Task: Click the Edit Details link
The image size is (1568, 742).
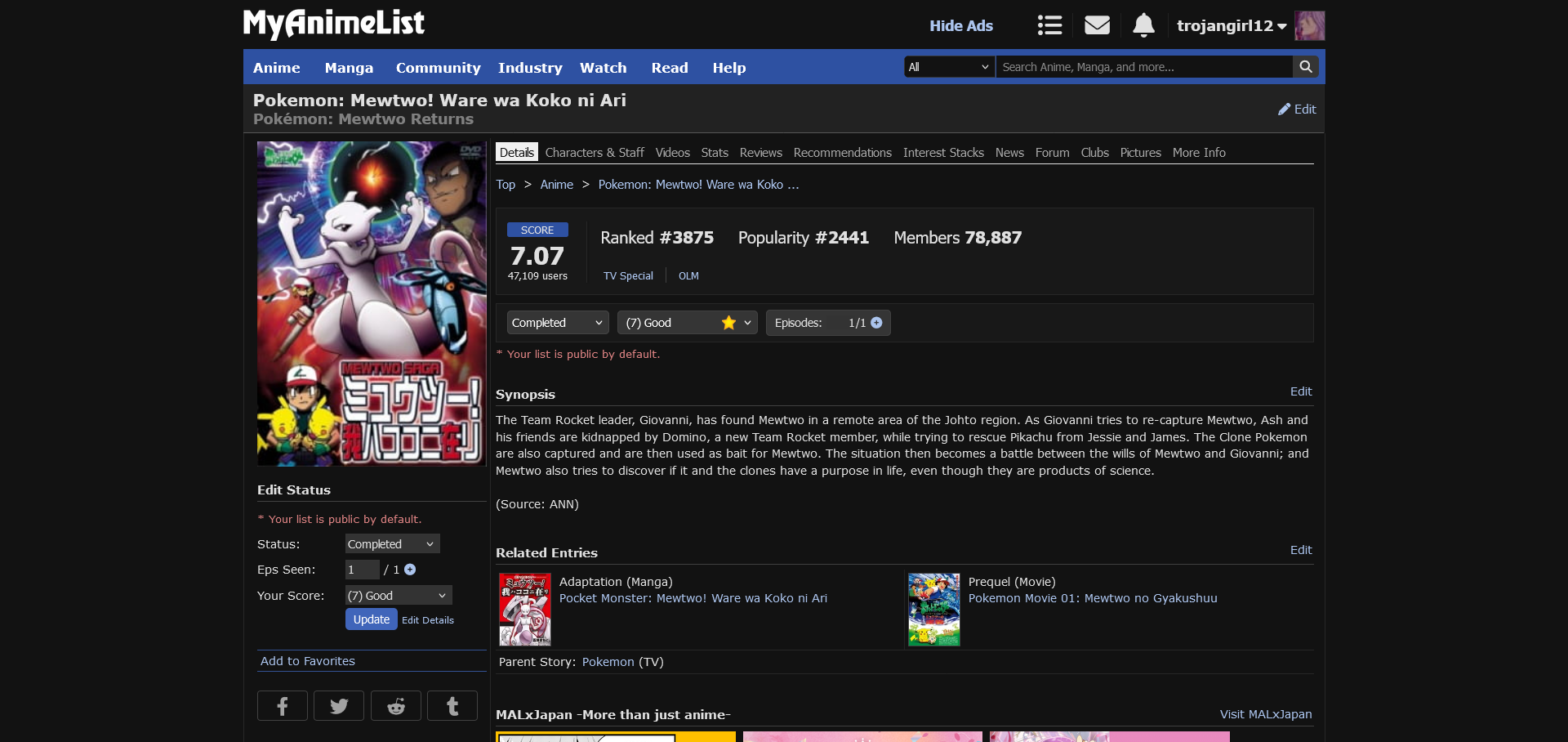Action: click(428, 620)
